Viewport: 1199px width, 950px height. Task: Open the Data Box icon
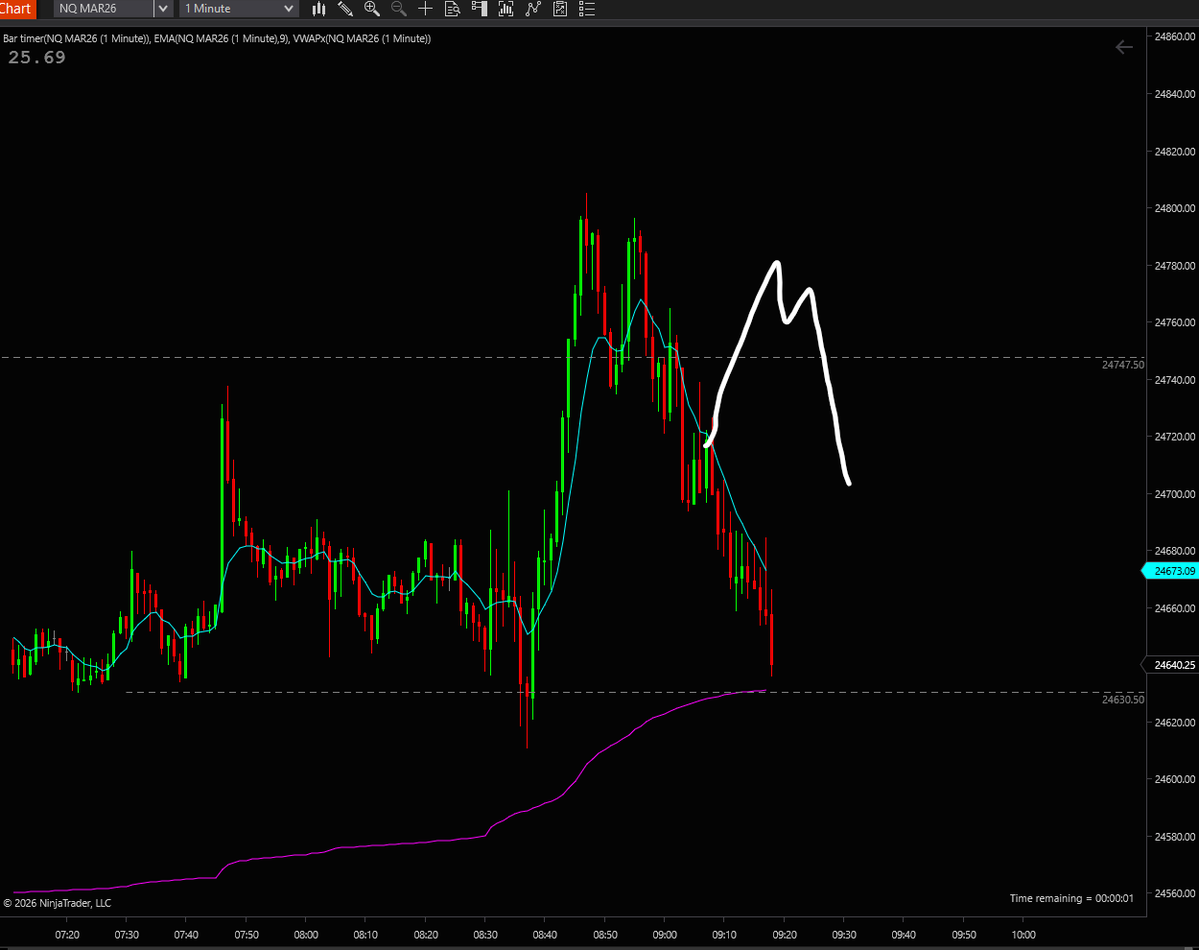click(x=452, y=9)
